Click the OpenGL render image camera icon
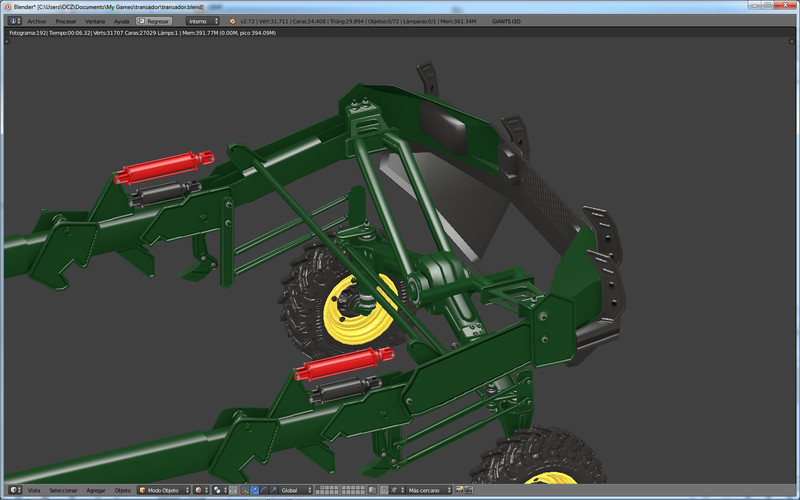The image size is (800, 500). click(x=459, y=490)
